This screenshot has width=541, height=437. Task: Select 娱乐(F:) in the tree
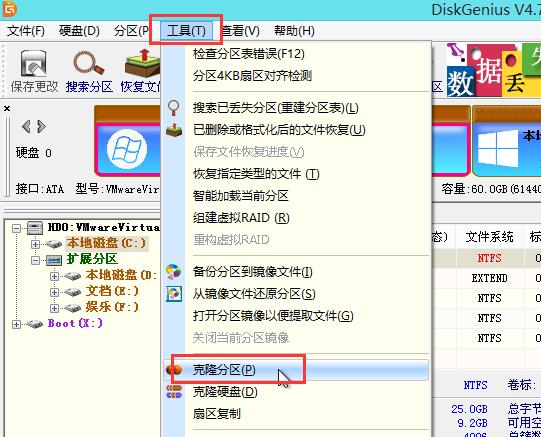click(x=112, y=307)
